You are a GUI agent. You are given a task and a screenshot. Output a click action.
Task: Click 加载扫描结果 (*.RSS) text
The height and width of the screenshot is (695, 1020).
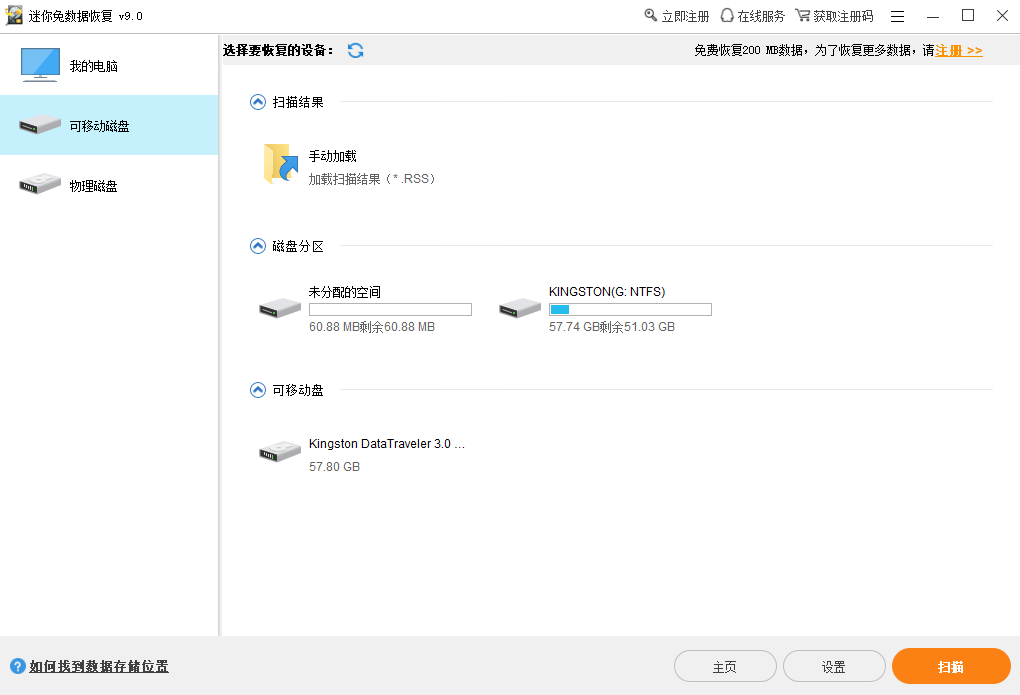point(371,179)
